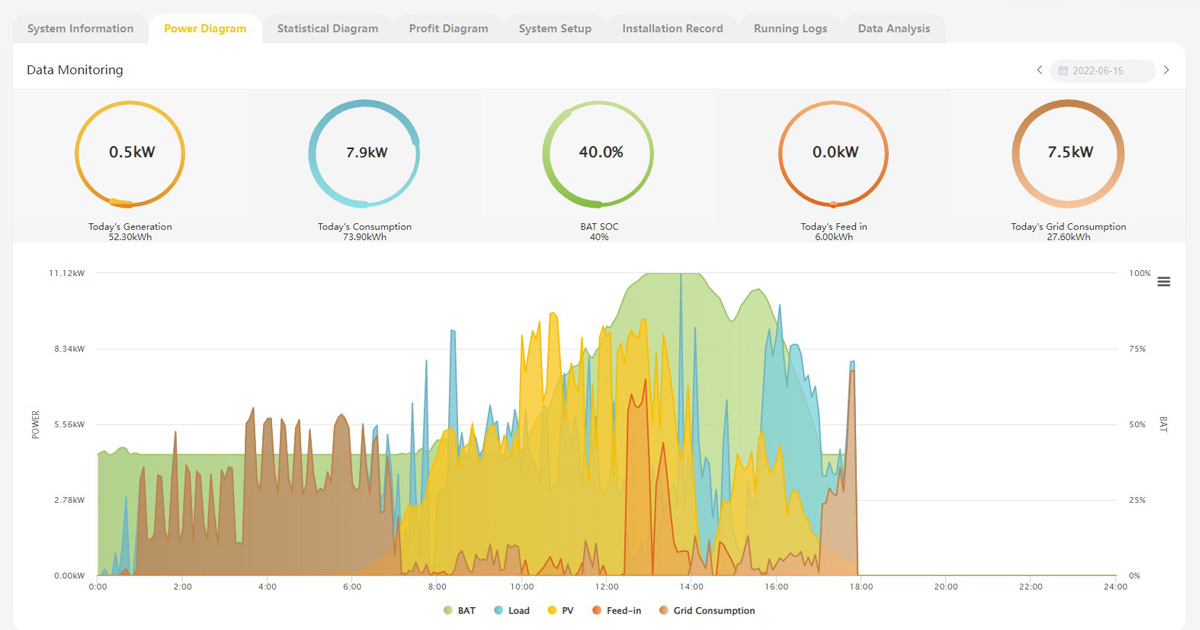Screen dimensions: 1200x630
Task: Open Statistical Diagram tab
Action: tap(328, 29)
